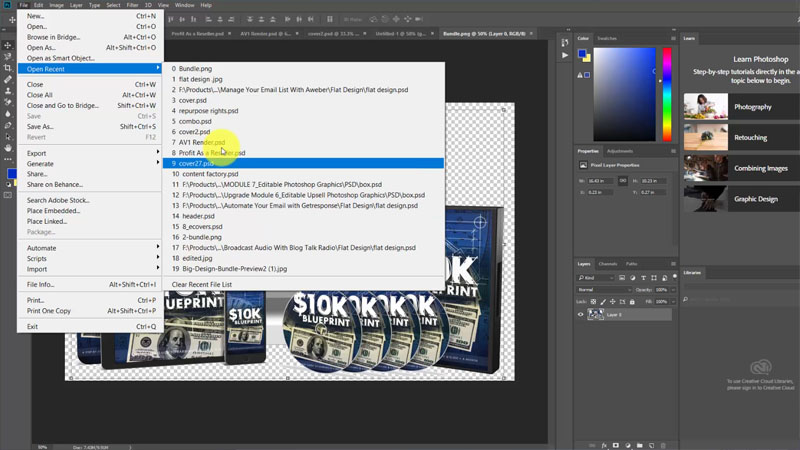
Task: Click the new group folder icon
Action: tap(640, 443)
